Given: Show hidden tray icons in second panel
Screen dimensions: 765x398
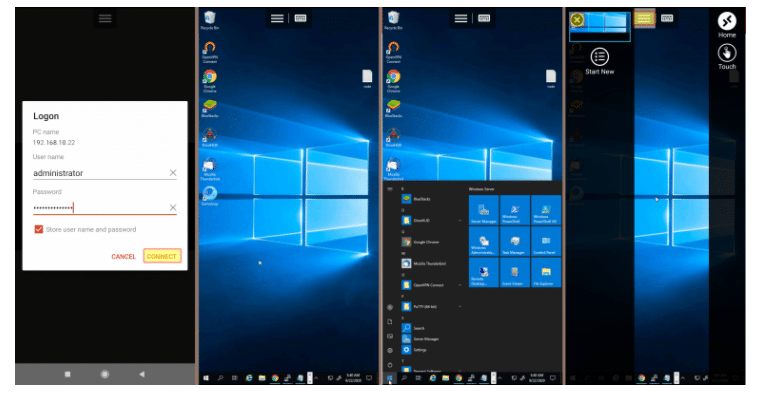Looking at the screenshot, I should click(x=316, y=378).
